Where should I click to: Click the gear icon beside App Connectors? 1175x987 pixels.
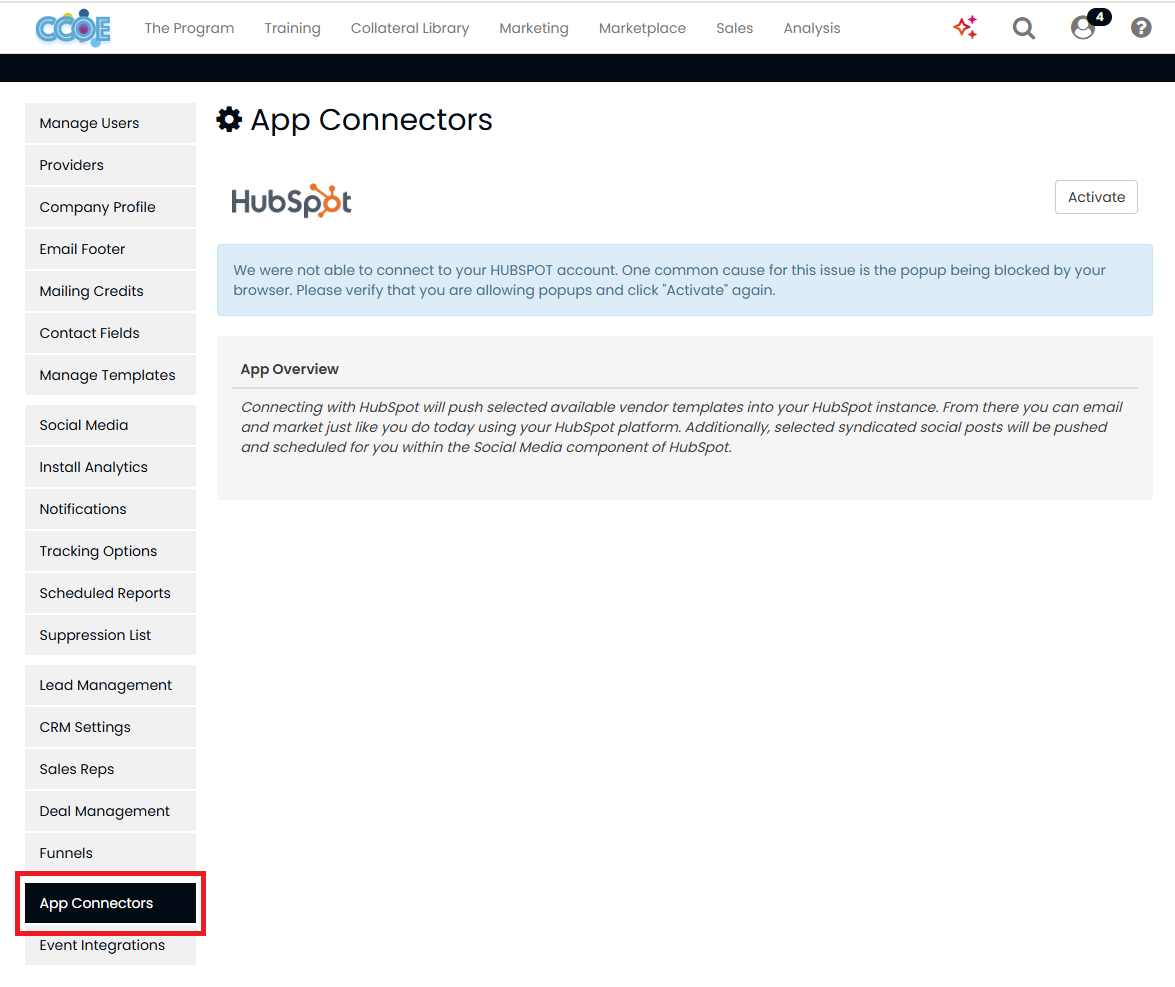click(229, 120)
